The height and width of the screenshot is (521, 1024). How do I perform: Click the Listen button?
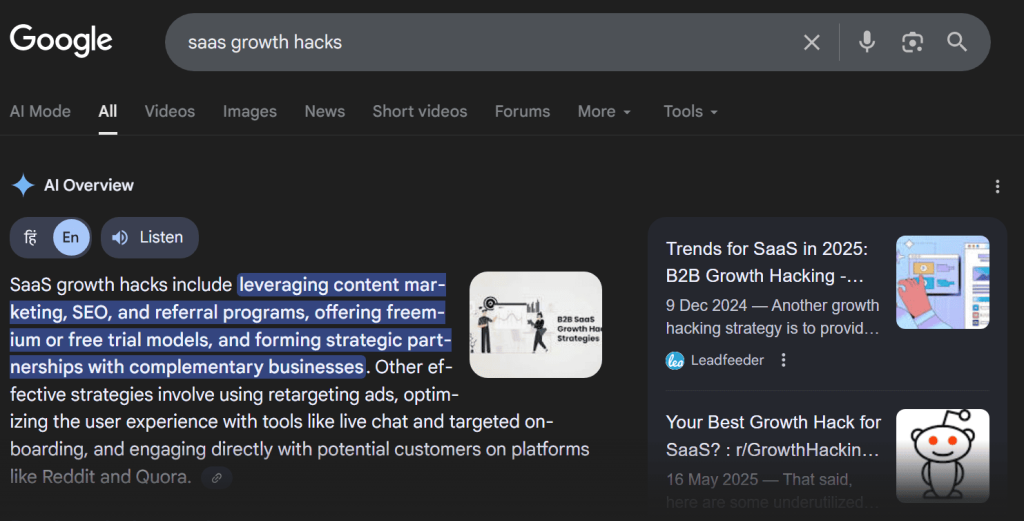tap(150, 237)
